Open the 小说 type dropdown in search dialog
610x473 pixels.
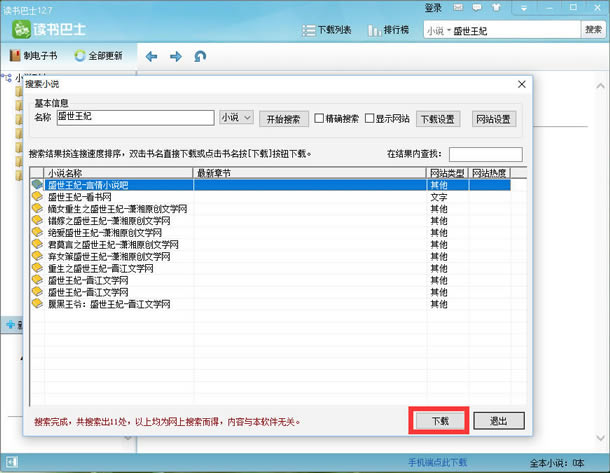(x=237, y=118)
